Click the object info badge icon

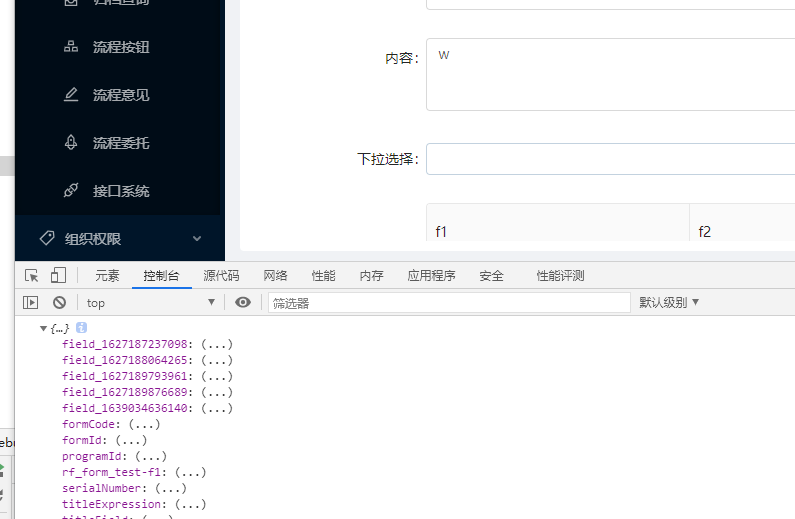coord(81,328)
